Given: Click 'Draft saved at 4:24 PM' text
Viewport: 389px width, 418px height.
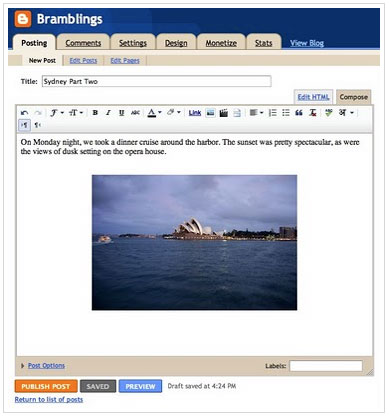Looking at the screenshot, I should point(202,386).
